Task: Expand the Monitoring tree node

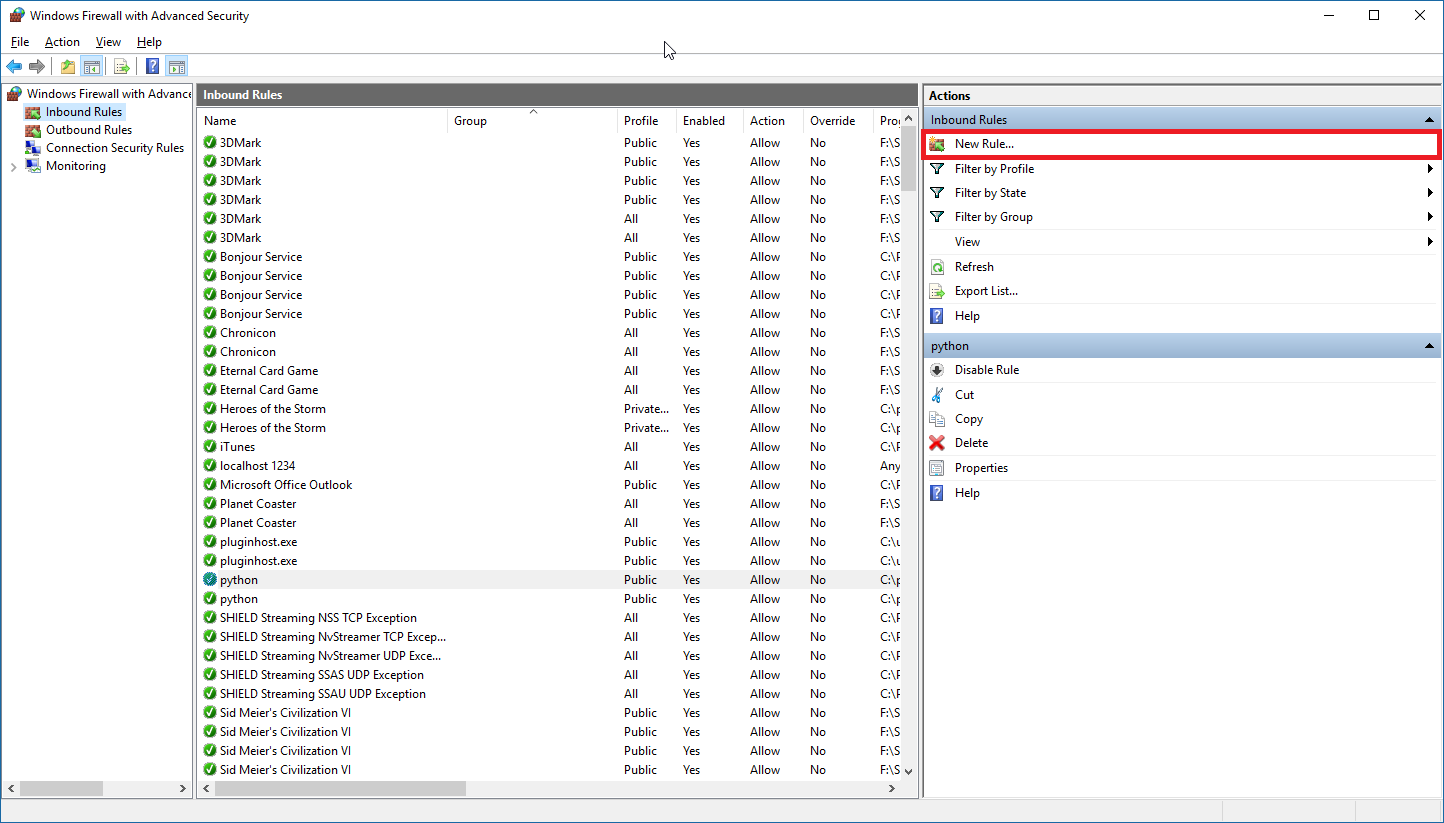Action: (x=13, y=167)
